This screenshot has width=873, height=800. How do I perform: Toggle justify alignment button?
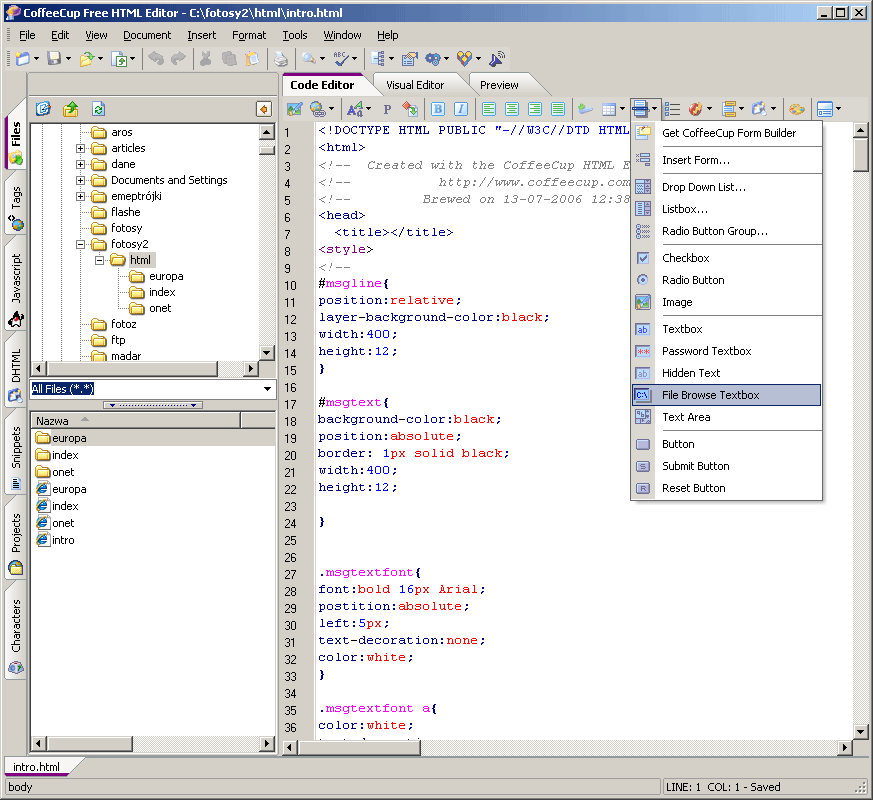[x=558, y=109]
